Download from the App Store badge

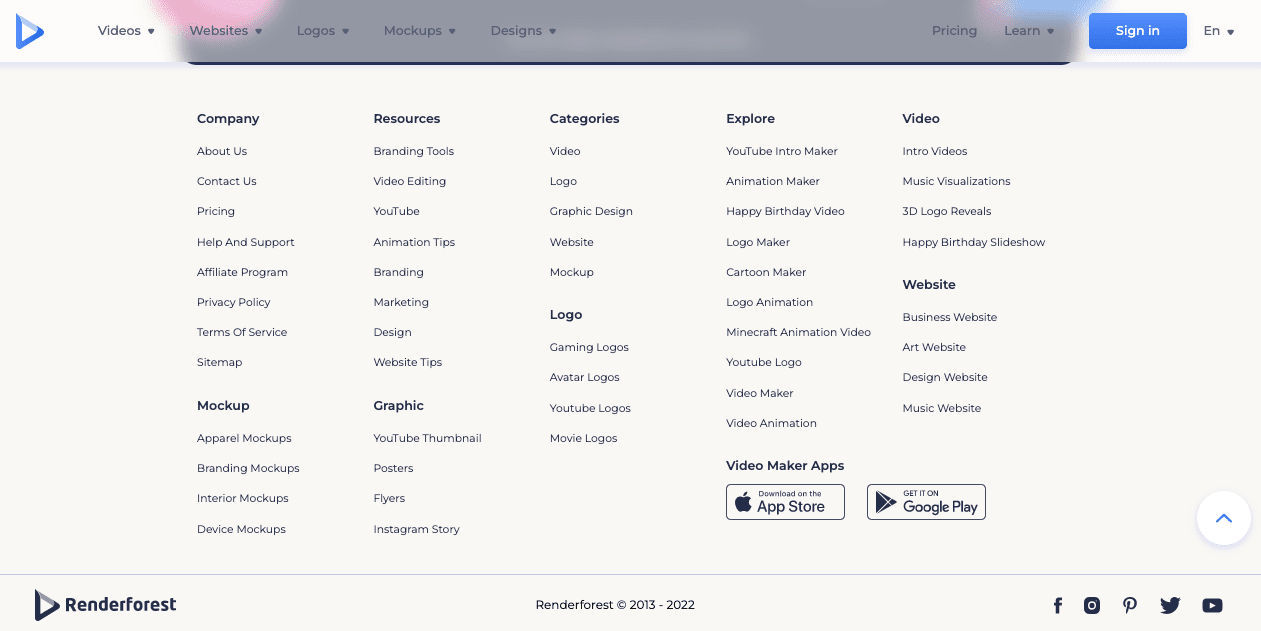tap(785, 502)
